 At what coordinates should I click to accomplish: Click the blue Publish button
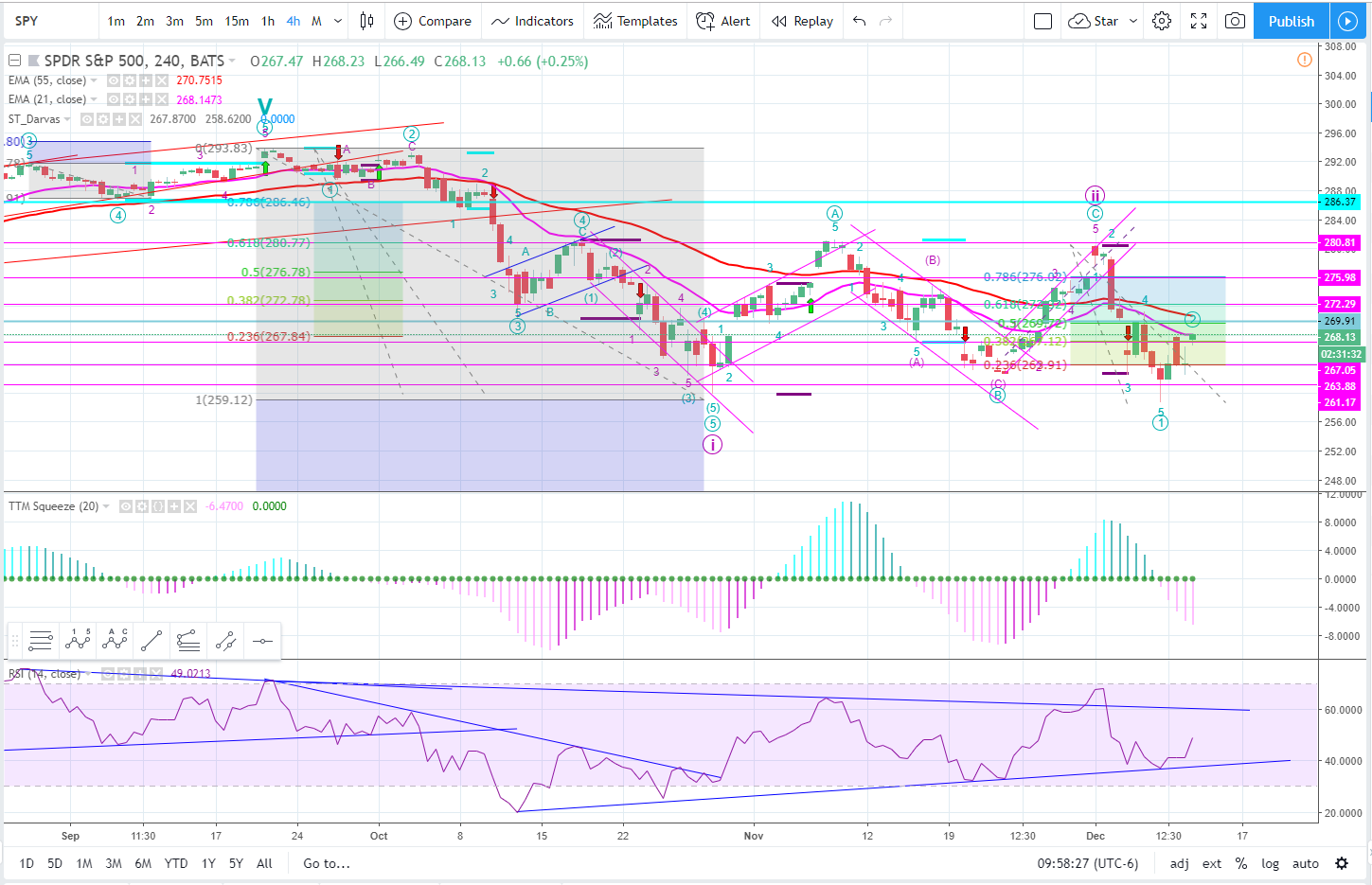[x=1292, y=21]
